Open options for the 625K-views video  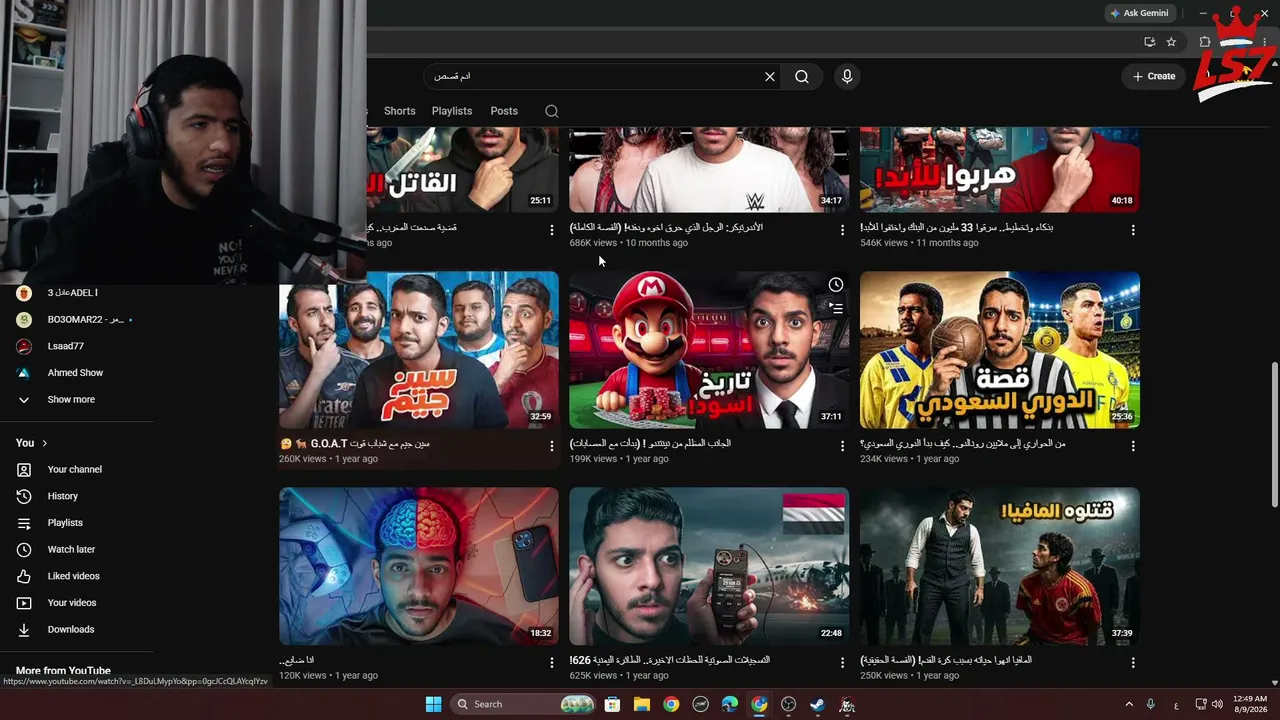[x=842, y=663]
